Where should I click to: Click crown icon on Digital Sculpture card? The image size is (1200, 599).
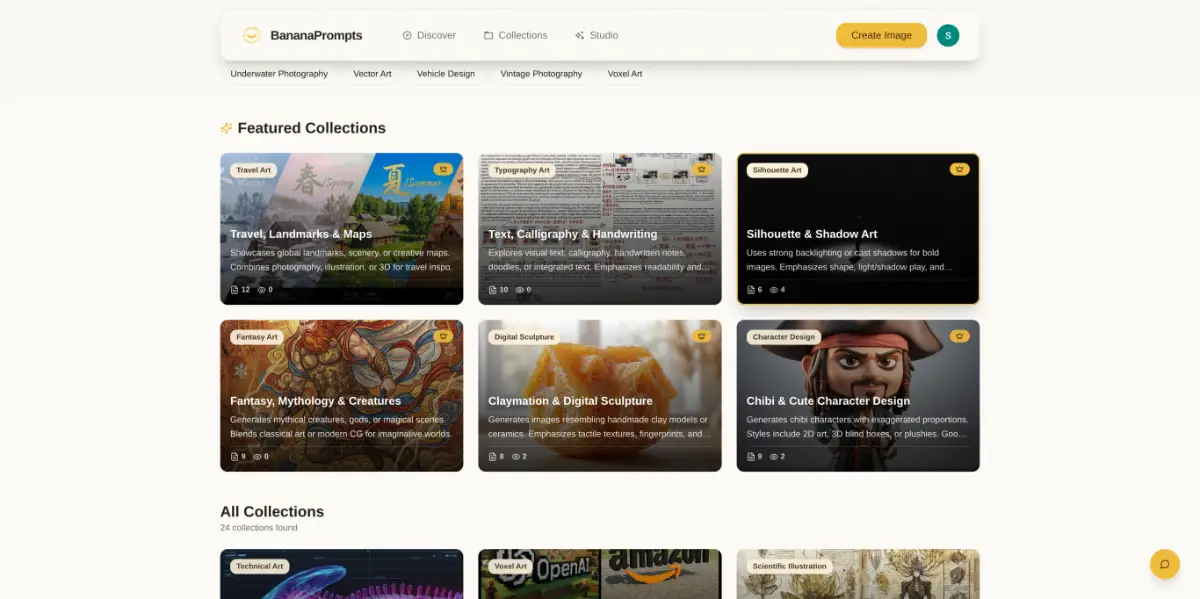[x=701, y=336]
